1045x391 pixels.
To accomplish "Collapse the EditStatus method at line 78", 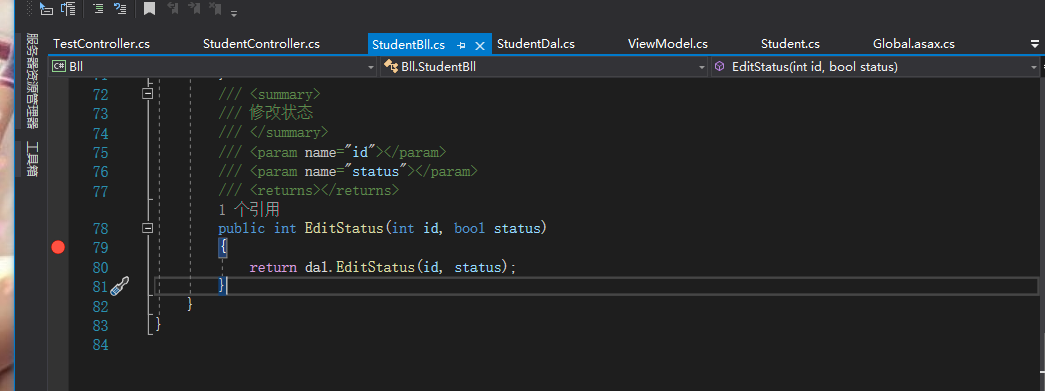I will tap(148, 228).
